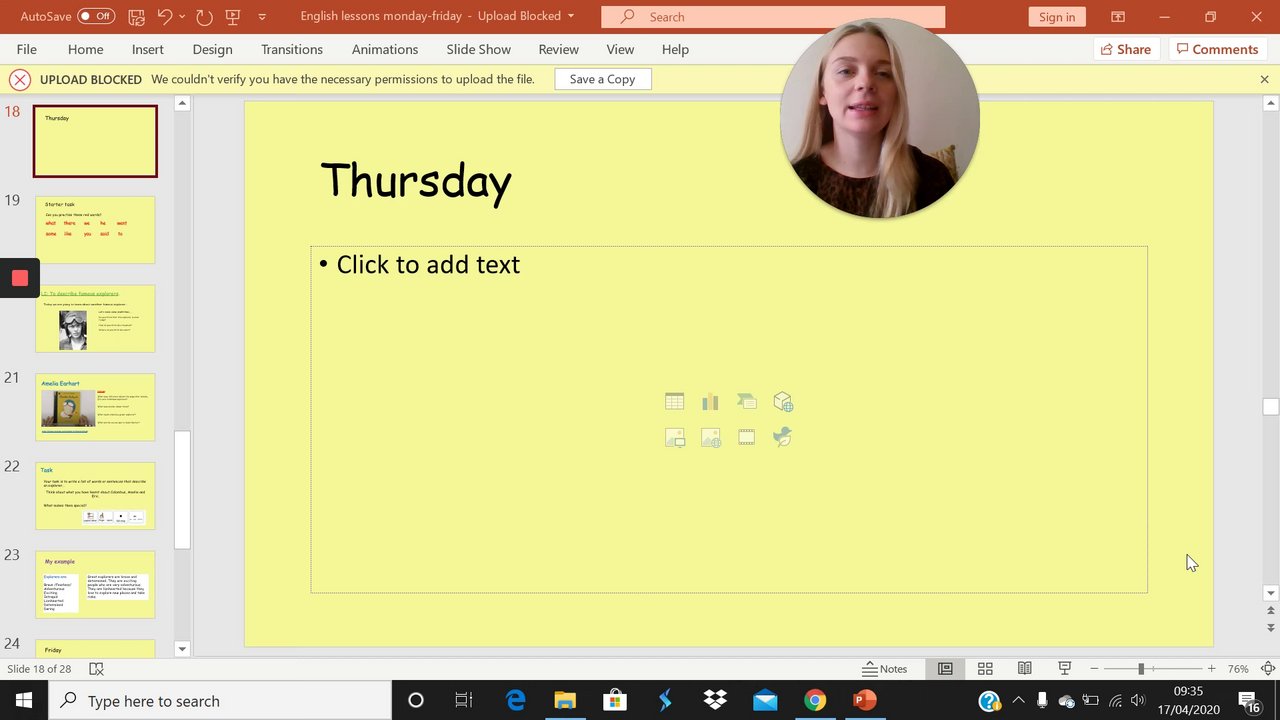The image size is (1280, 720).
Task: Open the View tab
Action: [620, 49]
